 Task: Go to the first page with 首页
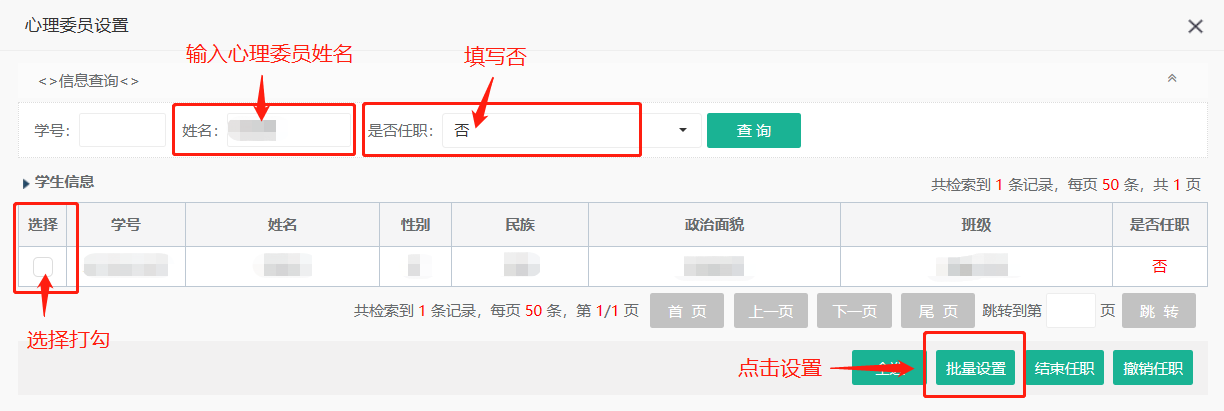(x=687, y=311)
